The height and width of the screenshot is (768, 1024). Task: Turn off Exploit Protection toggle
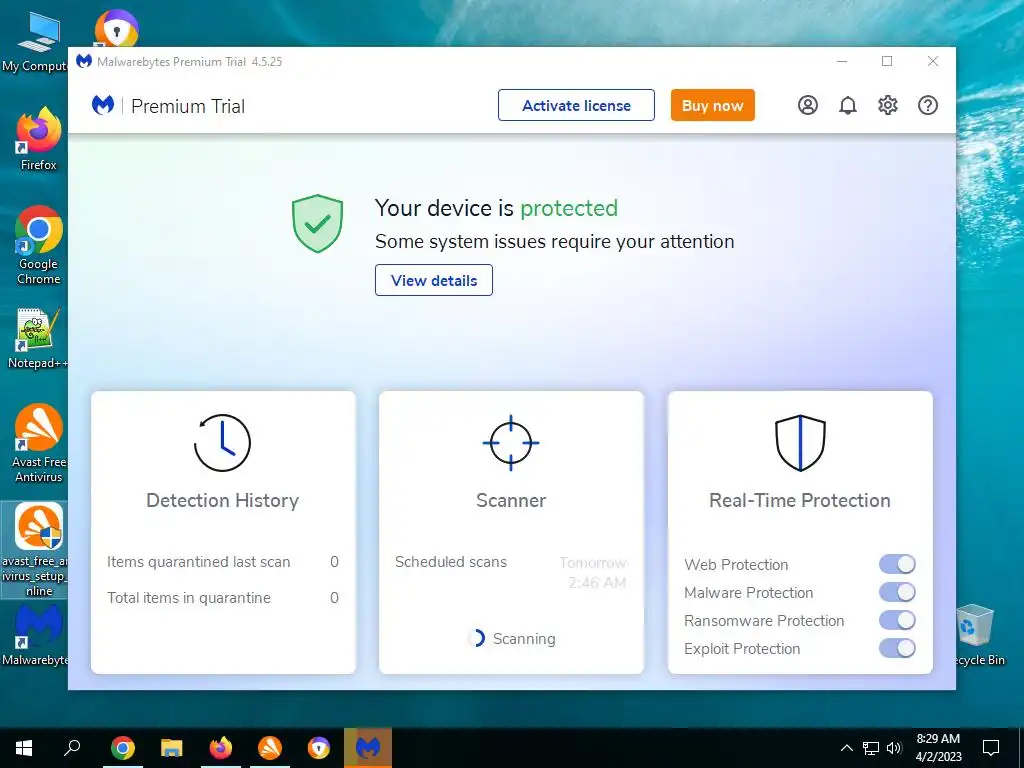(897, 648)
